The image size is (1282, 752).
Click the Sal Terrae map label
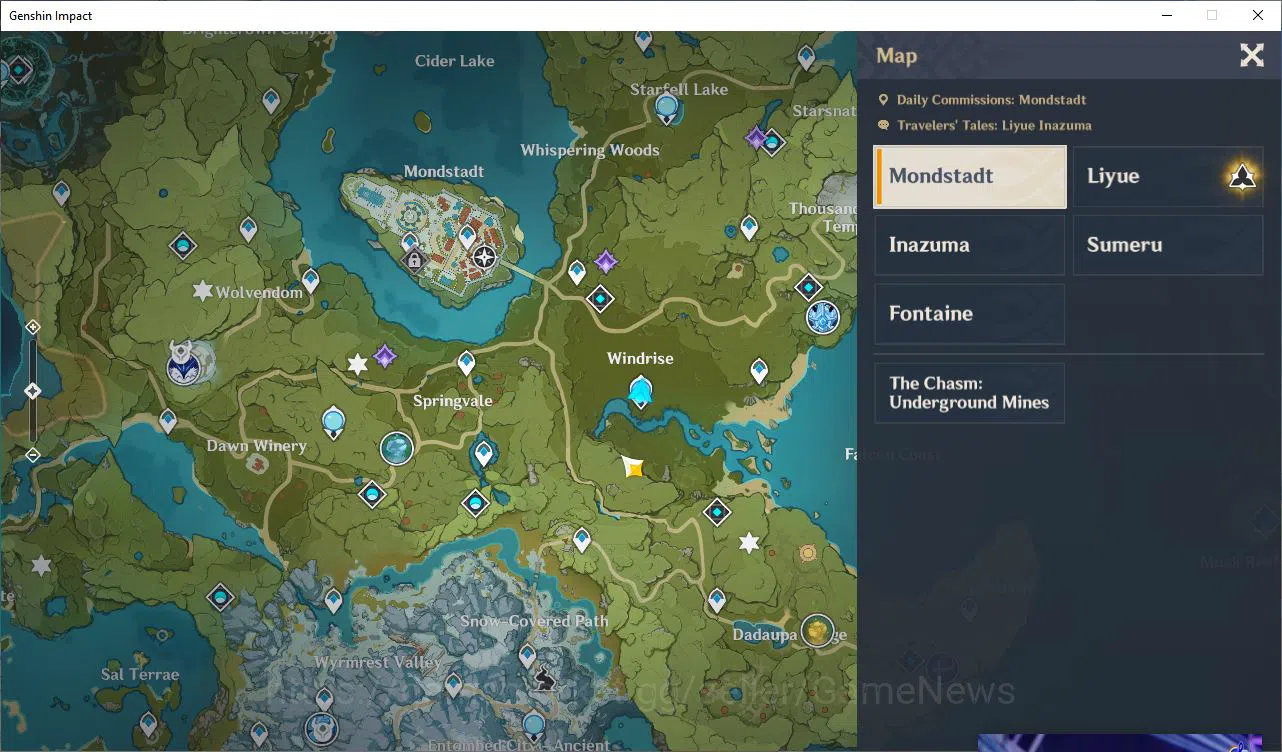coord(140,675)
